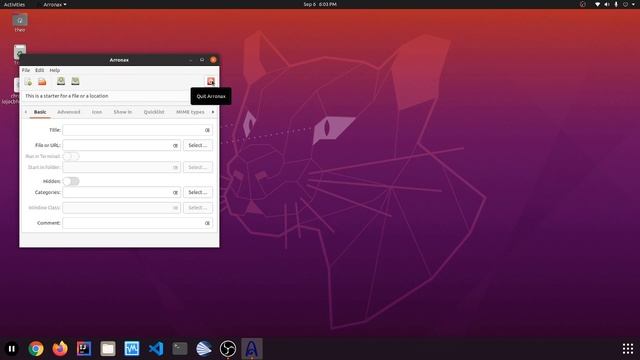Click the Arronax icon in the dock
This screenshot has height=360, width=640.
tap(252, 349)
